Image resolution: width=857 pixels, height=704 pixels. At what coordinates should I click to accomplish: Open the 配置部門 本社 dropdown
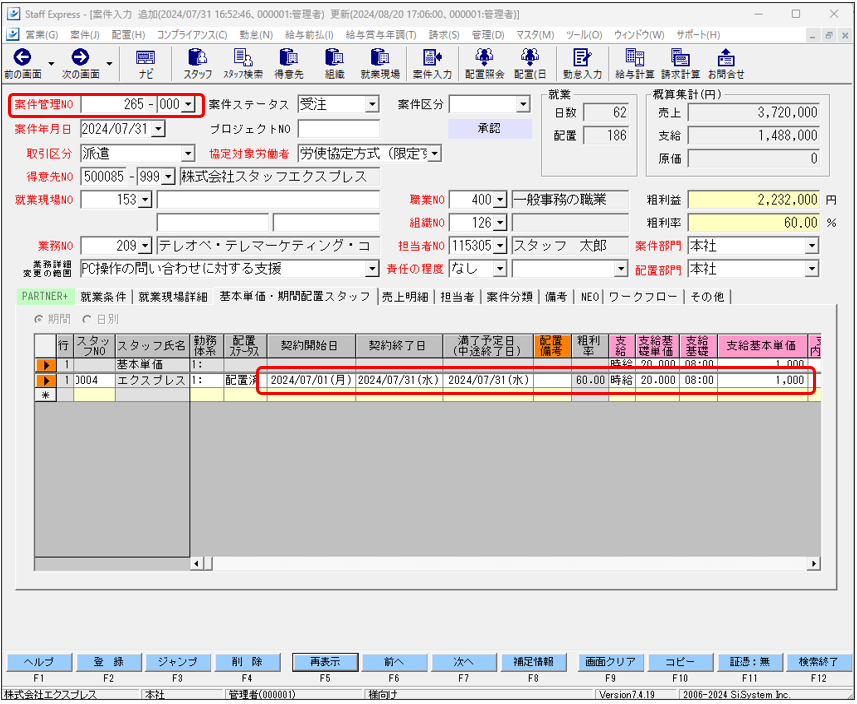point(812,269)
